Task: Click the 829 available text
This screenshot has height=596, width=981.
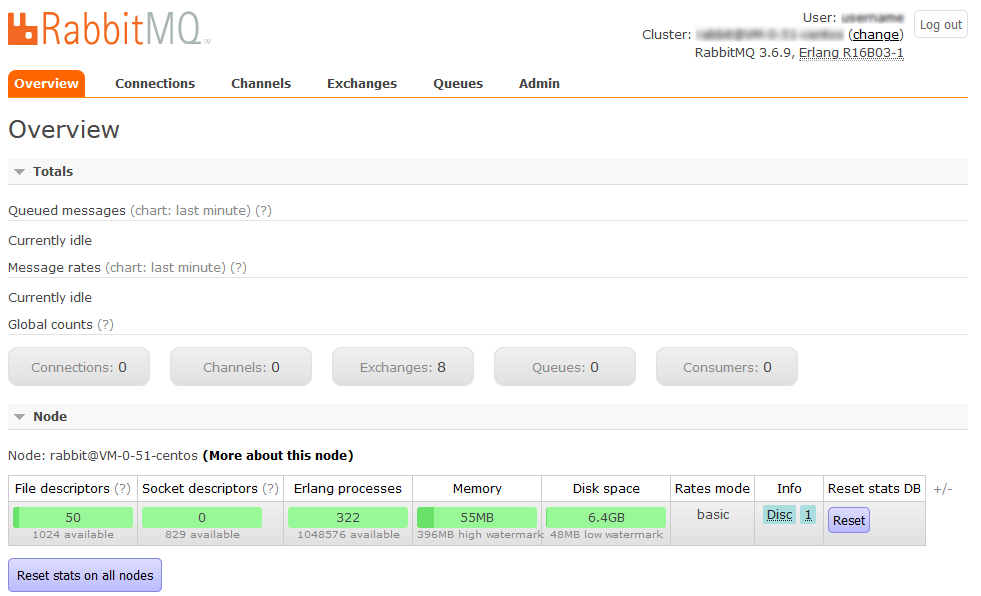Action: 202,535
